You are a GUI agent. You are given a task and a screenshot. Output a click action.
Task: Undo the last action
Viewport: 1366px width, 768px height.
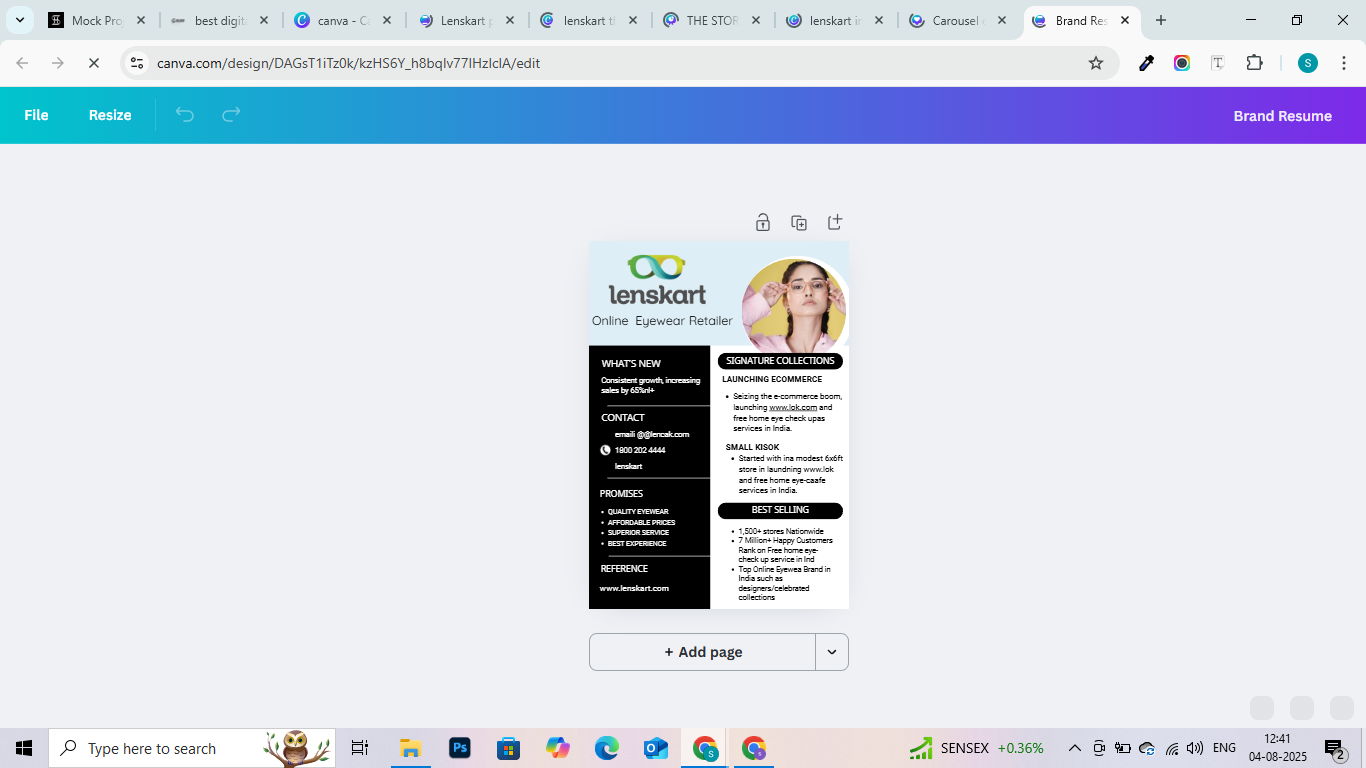(x=185, y=115)
